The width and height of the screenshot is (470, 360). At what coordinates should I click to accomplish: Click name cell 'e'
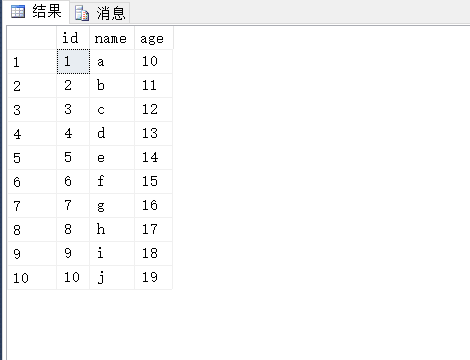tap(112, 158)
